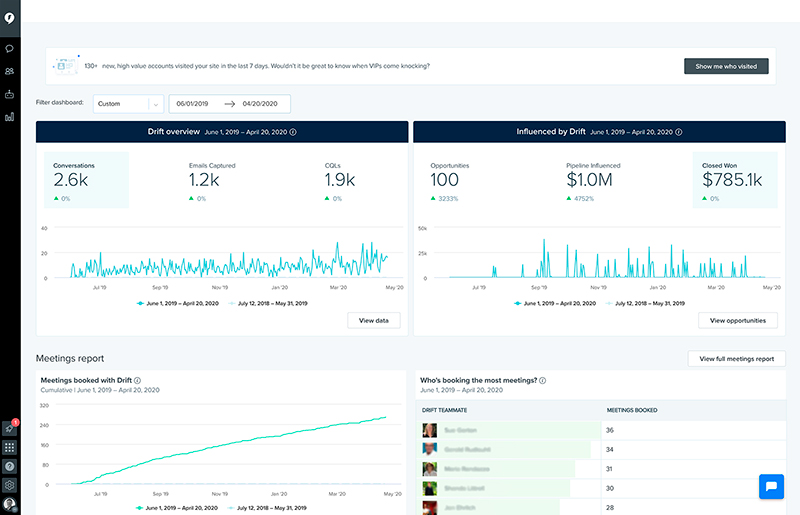800x515 pixels.
Task: Click the rocket icon with notification badge
Action: (x=9, y=428)
